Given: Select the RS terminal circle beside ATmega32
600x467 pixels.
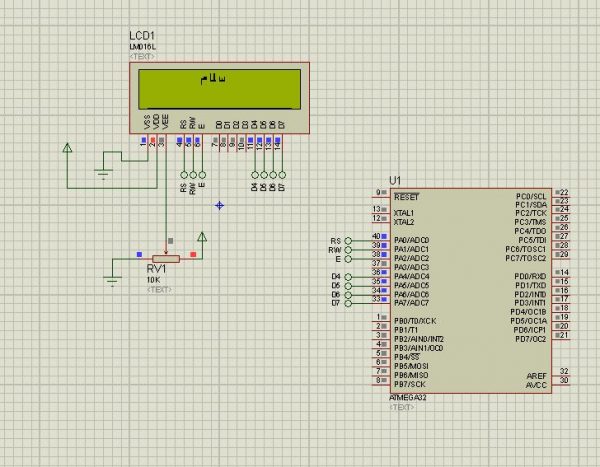Looking at the screenshot, I should pyautogui.click(x=348, y=241).
